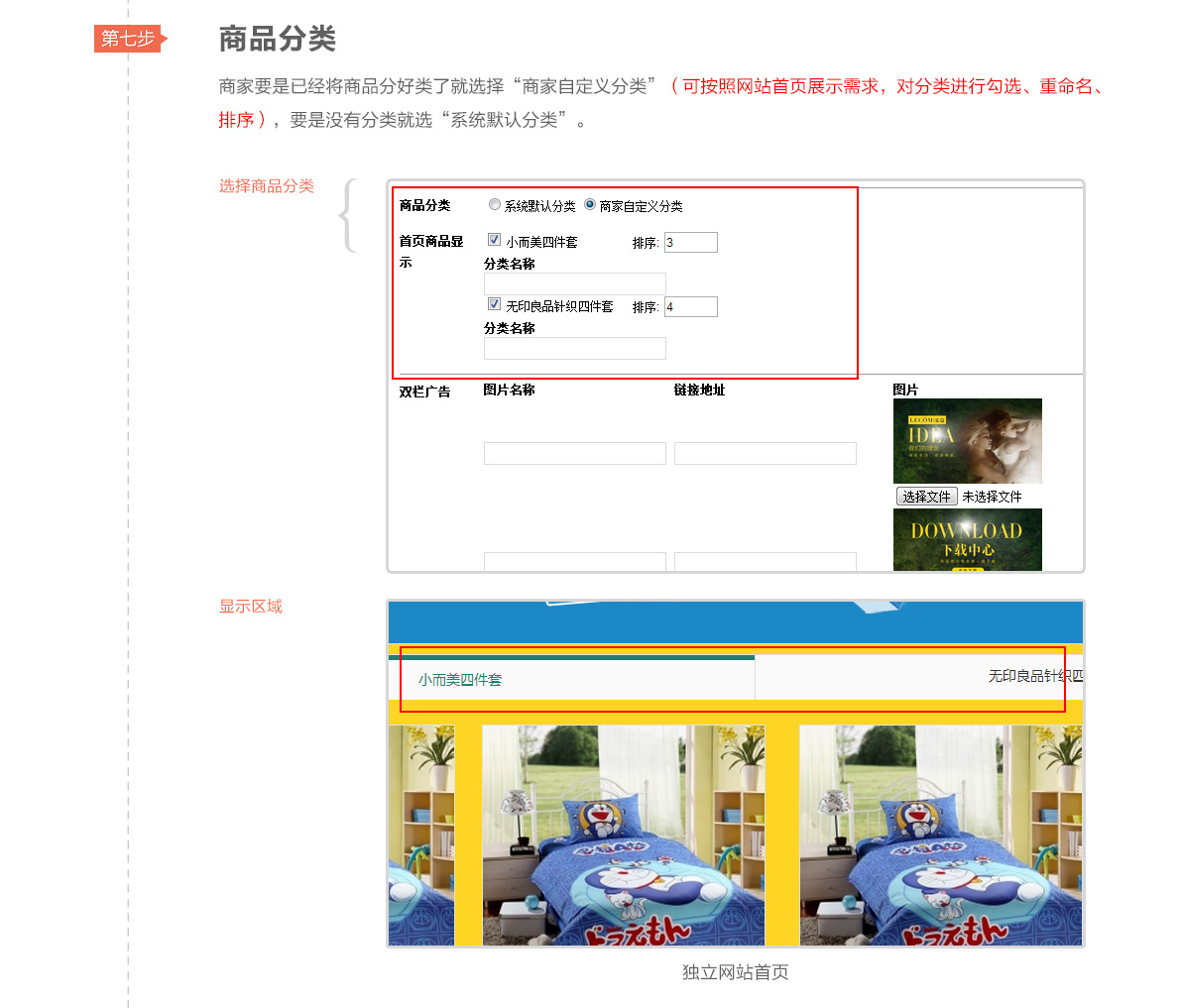Select the 商家自定义分类 radio button
This screenshot has height=1008, width=1180.
(x=590, y=204)
